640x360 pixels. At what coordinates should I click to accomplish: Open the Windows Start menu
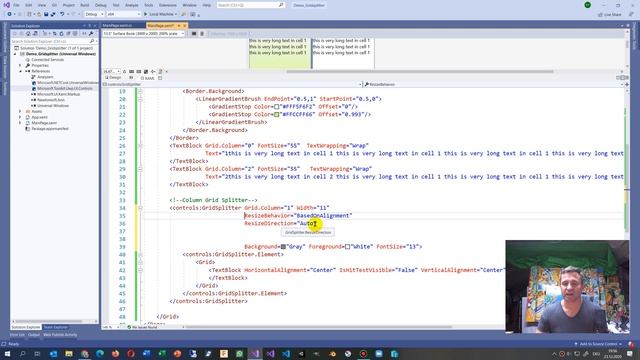[7, 354]
